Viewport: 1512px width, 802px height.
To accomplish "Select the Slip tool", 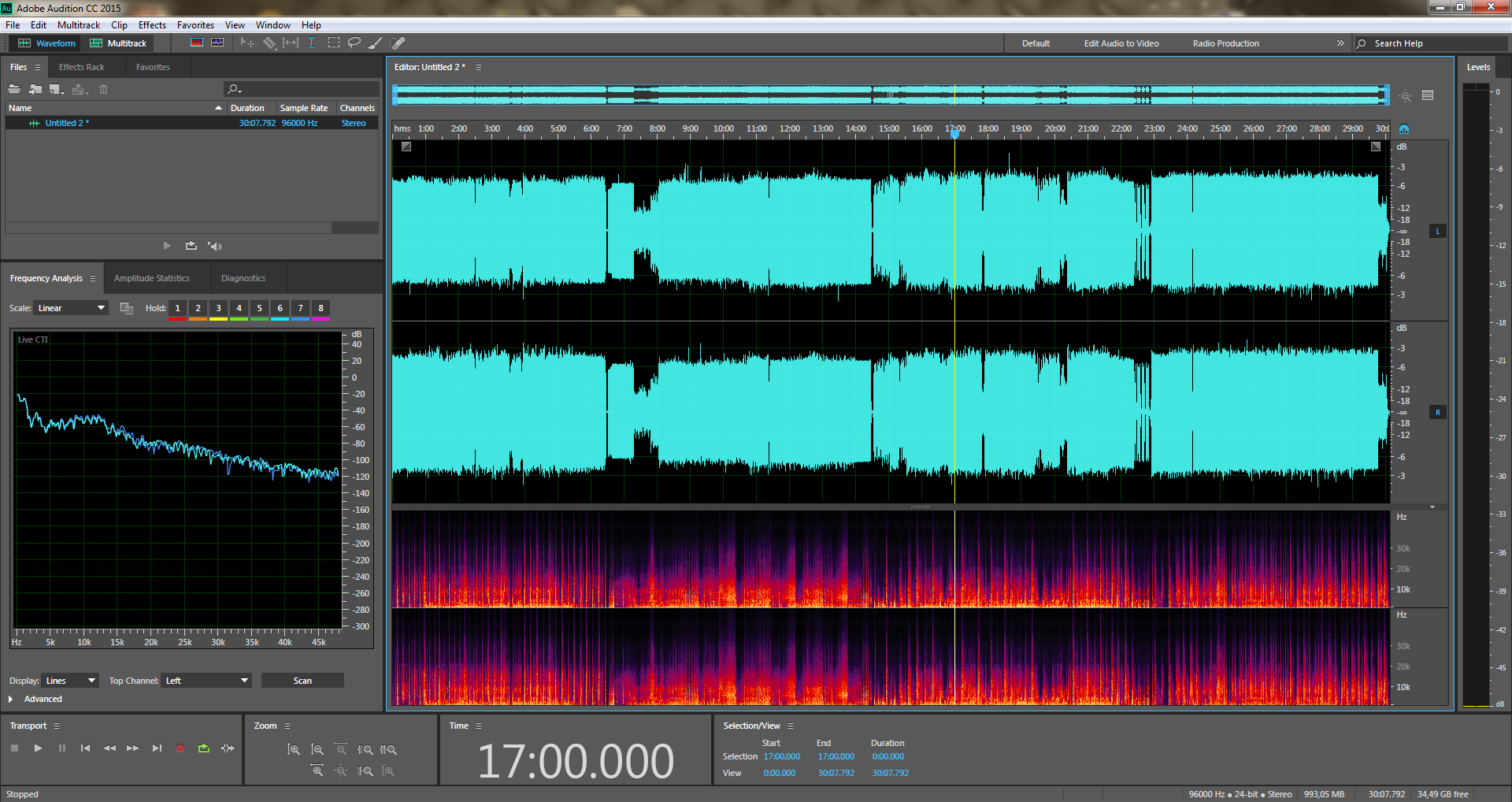I will (291, 43).
